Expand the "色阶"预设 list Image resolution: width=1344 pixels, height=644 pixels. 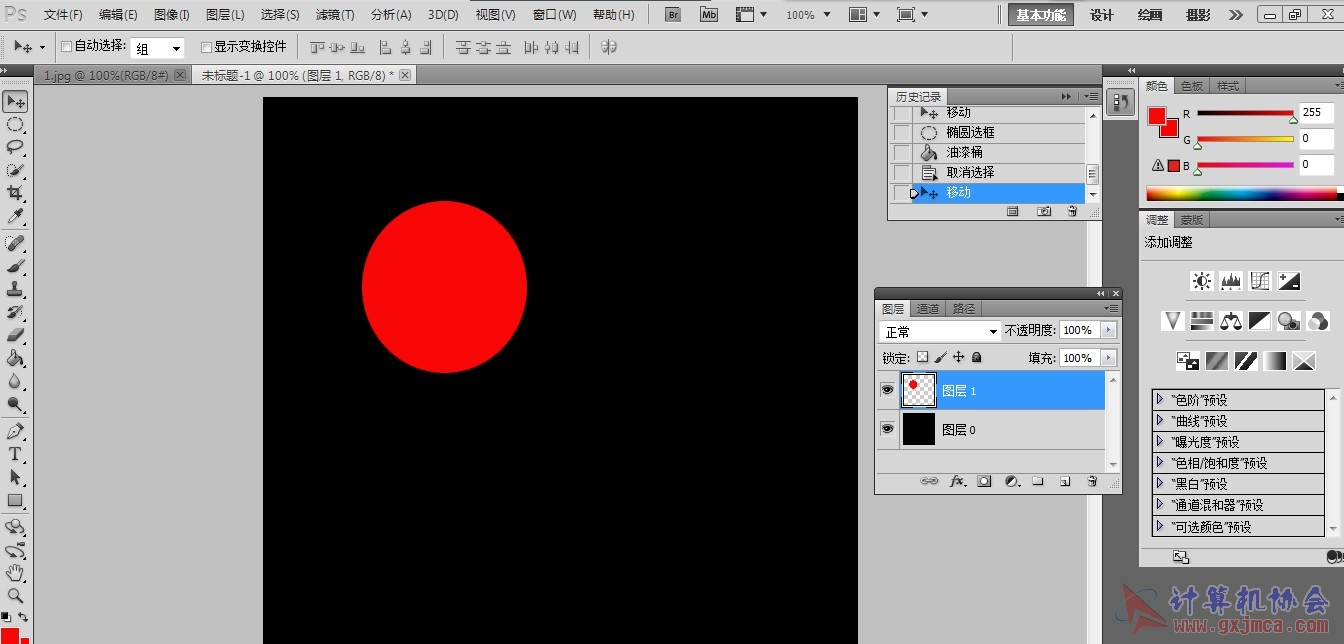(1160, 399)
